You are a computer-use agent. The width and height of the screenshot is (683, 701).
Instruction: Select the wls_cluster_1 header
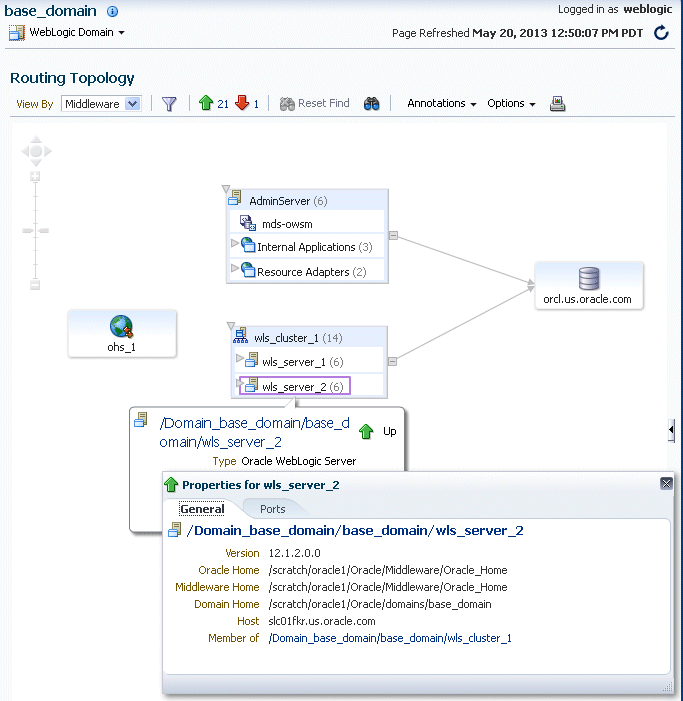309,338
